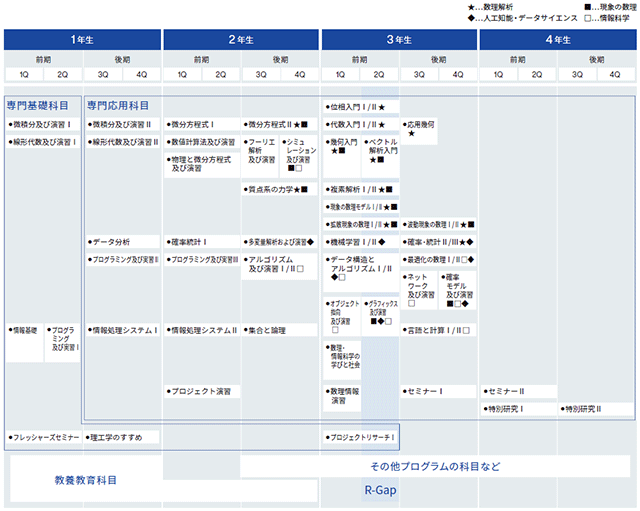Click the 教養教育科目 block

point(86,480)
